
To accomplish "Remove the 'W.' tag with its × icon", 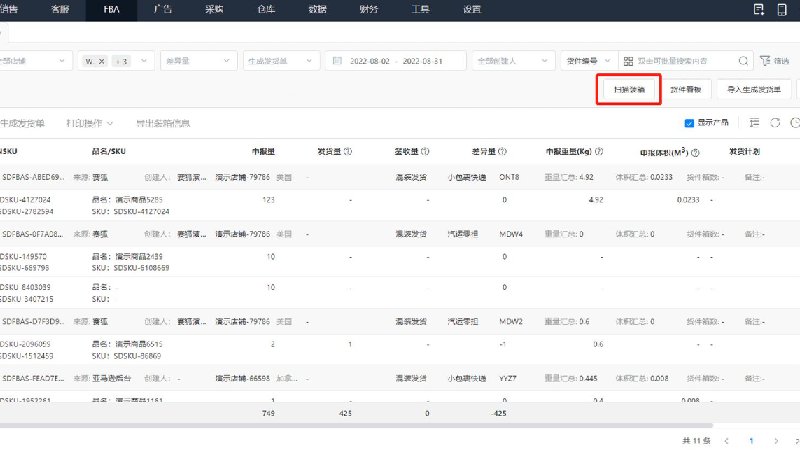I will 102,61.
